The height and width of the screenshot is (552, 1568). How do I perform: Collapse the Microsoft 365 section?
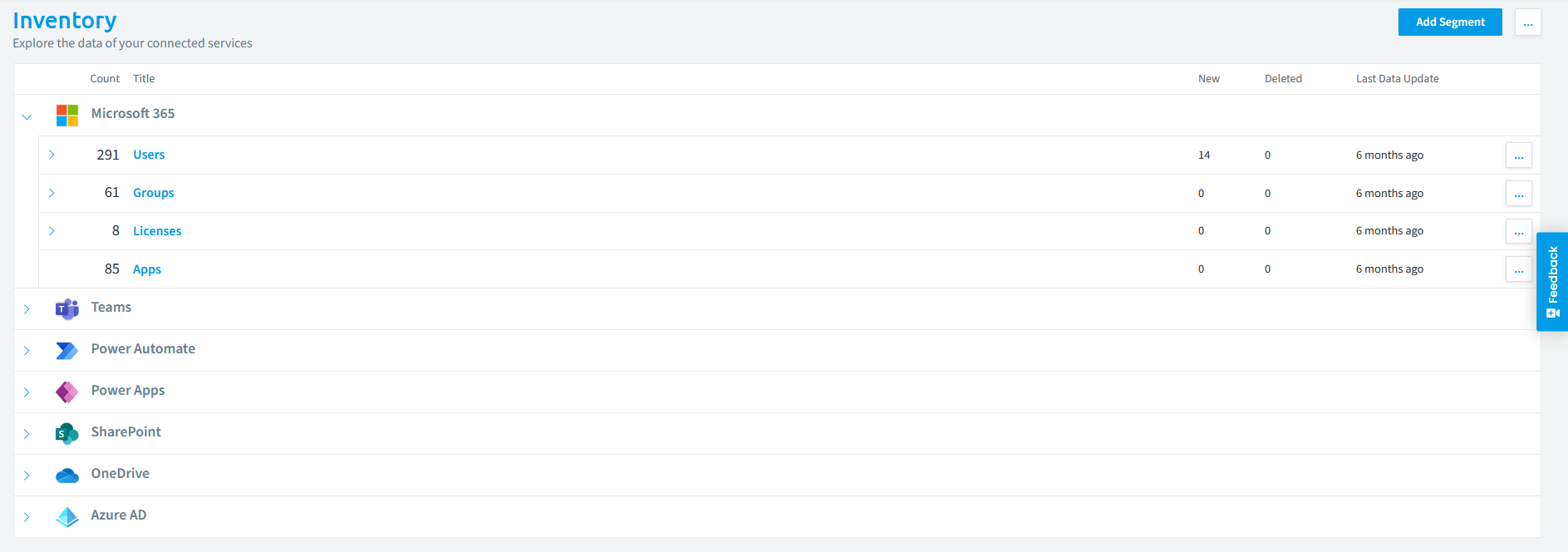[27, 116]
